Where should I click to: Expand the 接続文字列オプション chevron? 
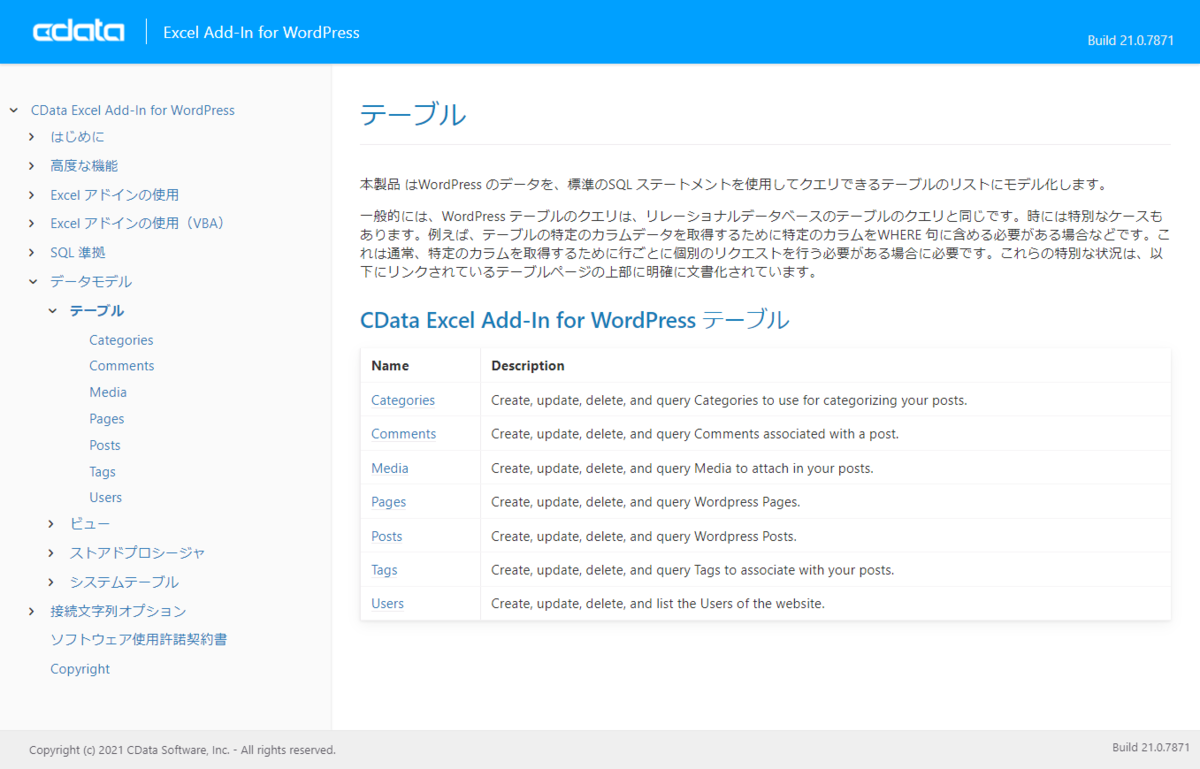click(x=32, y=611)
